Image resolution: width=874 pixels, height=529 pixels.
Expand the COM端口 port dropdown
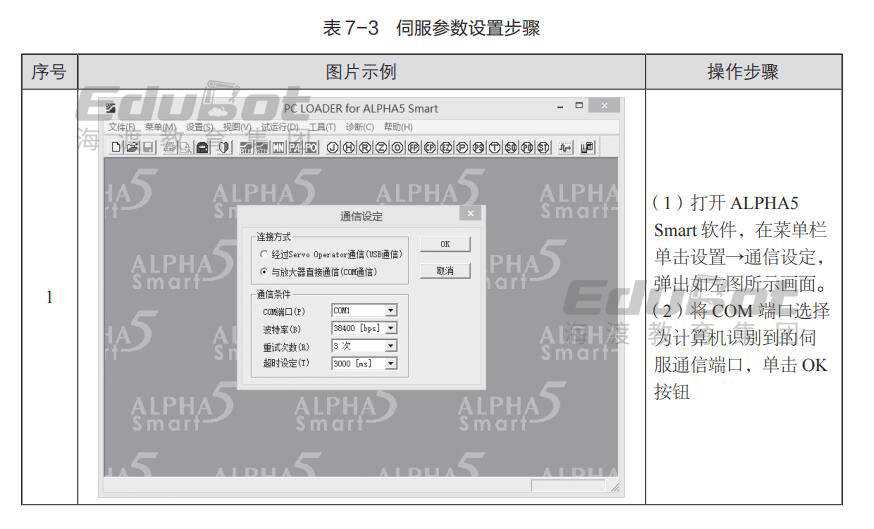pyautogui.click(x=391, y=311)
